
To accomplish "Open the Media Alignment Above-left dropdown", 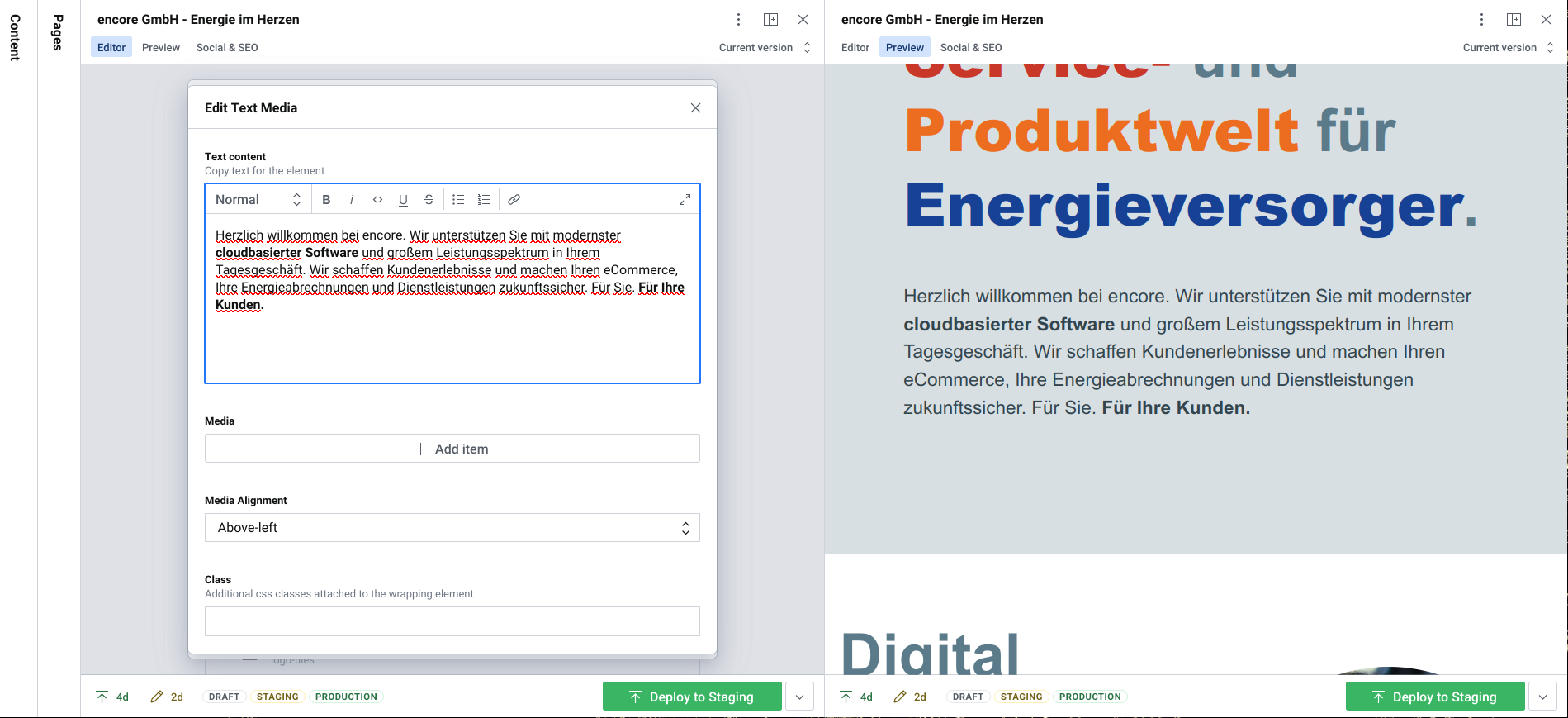I will tap(452, 527).
